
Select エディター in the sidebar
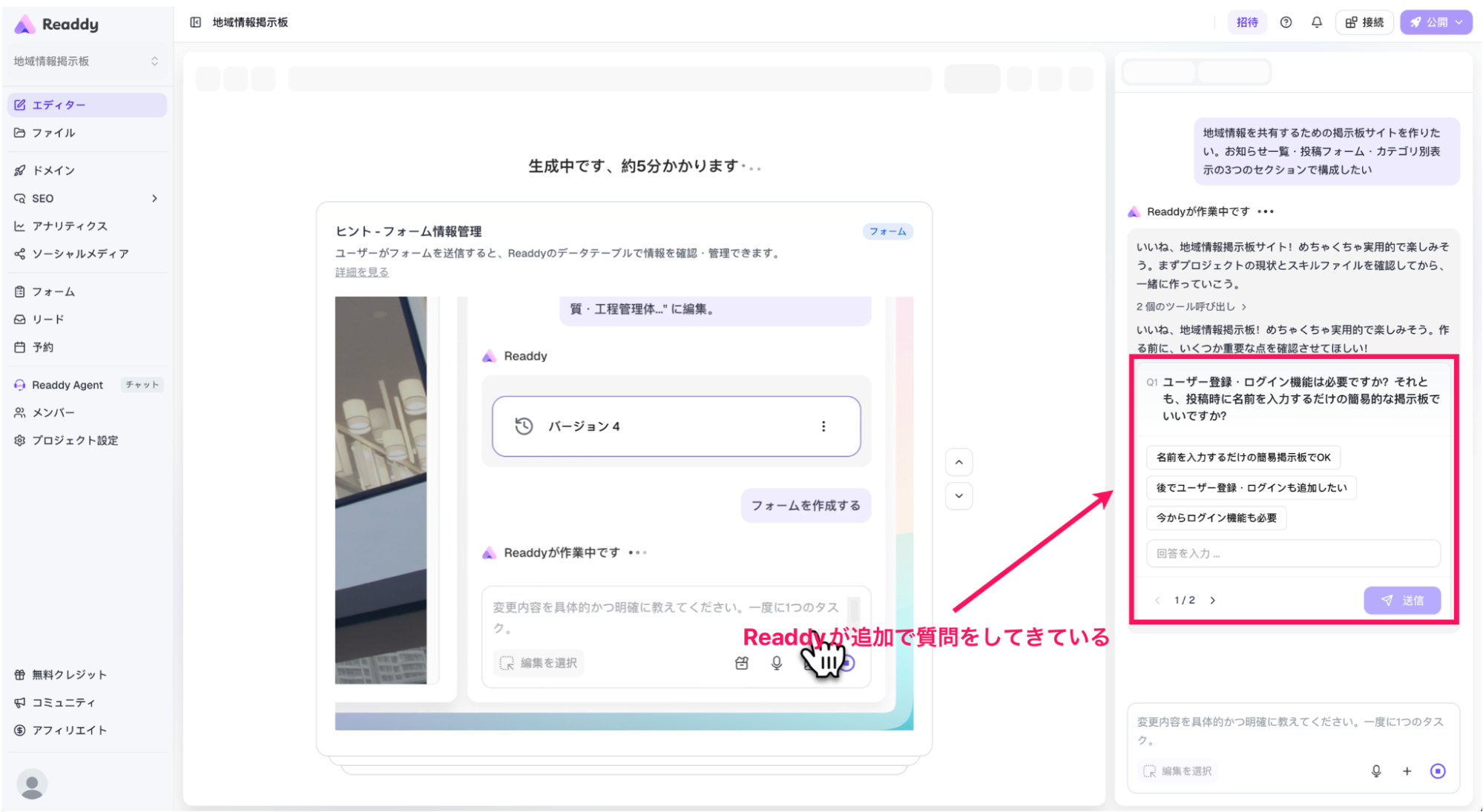(87, 105)
